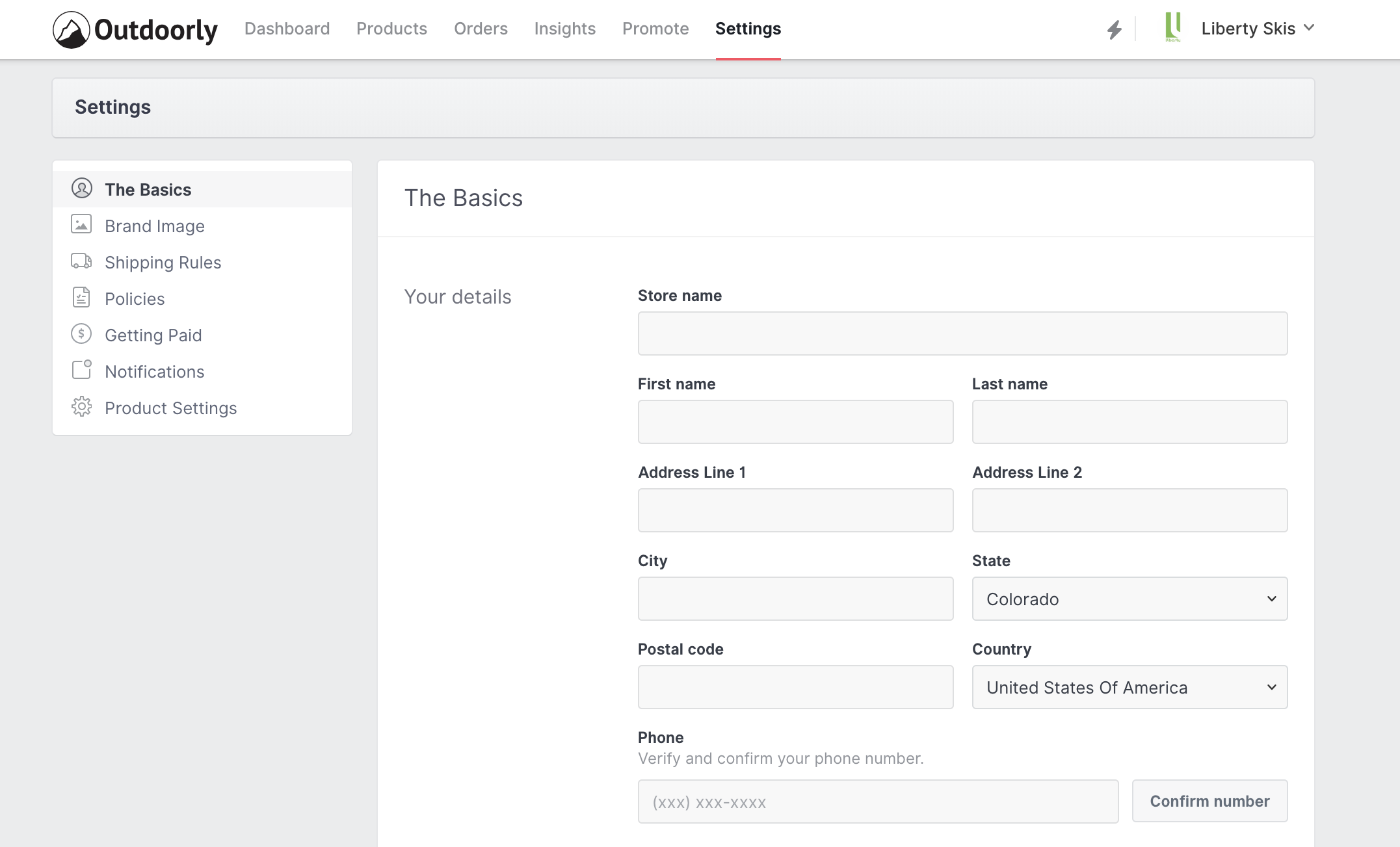Switch to the Insights tab
This screenshot has height=847, width=1400.
pos(564,29)
